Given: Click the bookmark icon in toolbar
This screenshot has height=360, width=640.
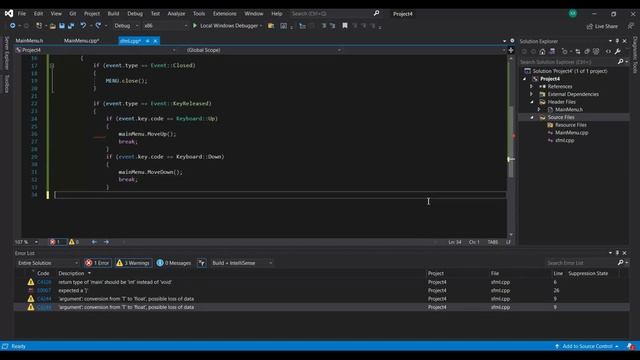Looking at the screenshot, I should [x=344, y=26].
